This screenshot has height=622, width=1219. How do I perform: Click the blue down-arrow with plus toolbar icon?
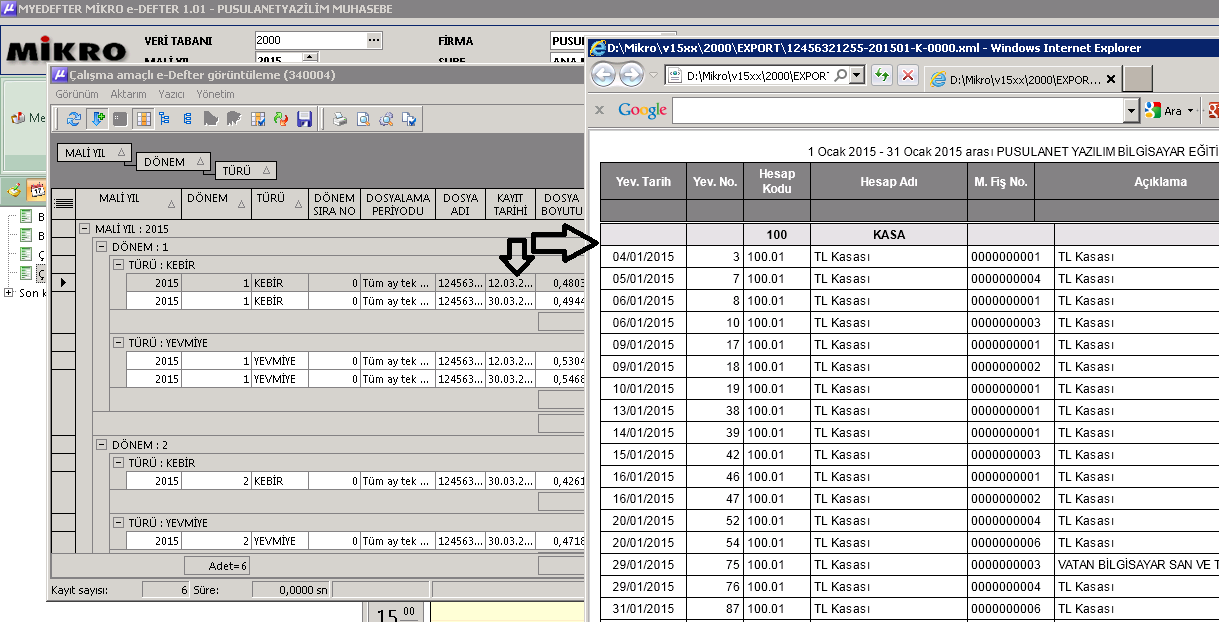point(97,119)
